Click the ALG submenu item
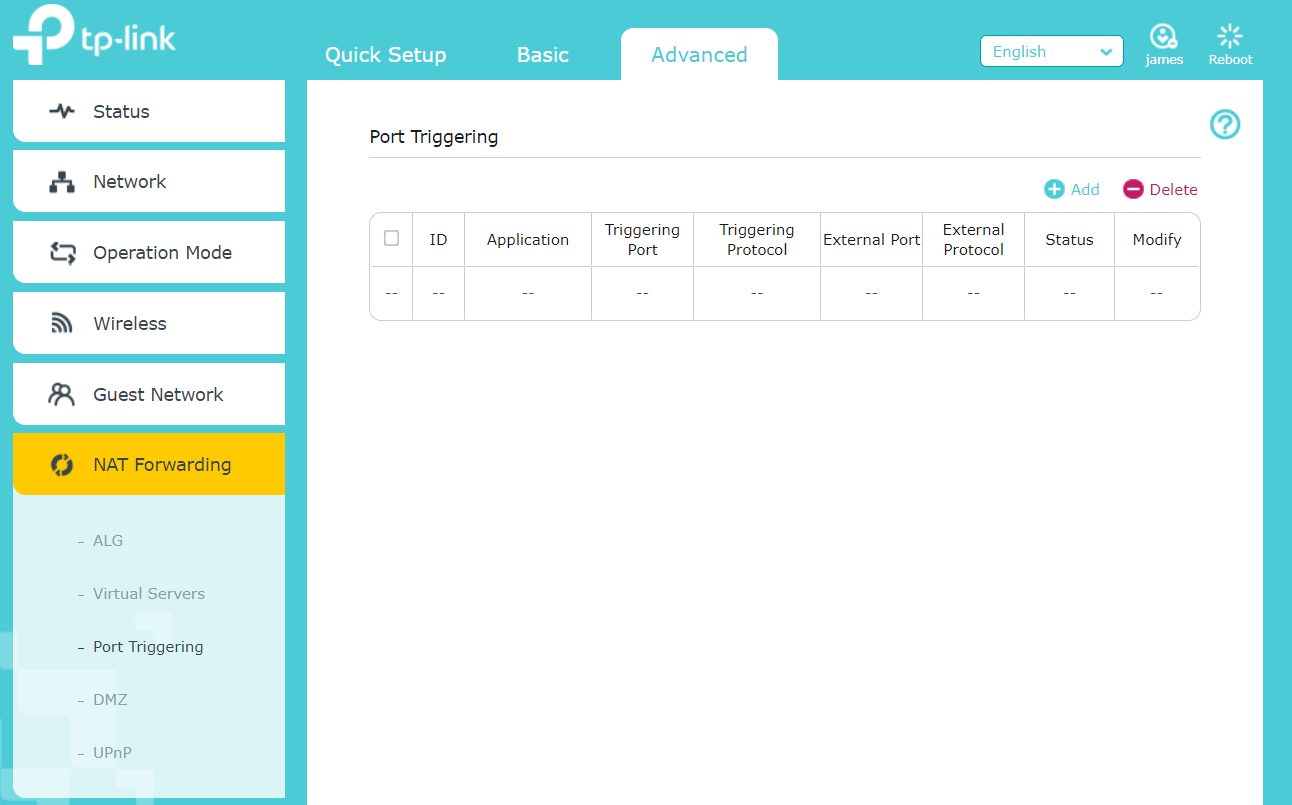Image resolution: width=1292 pixels, height=805 pixels. coord(108,541)
